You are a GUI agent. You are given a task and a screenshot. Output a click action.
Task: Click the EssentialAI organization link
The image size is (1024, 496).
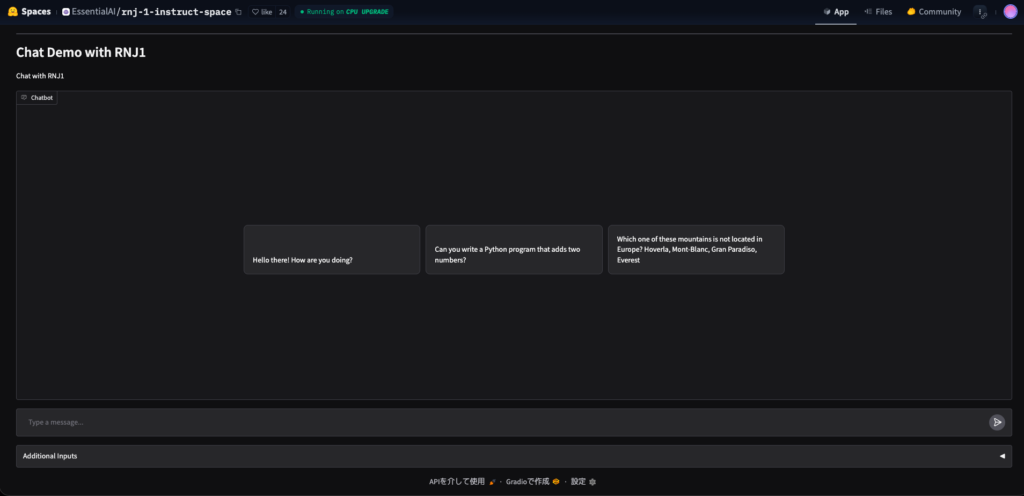coord(94,12)
